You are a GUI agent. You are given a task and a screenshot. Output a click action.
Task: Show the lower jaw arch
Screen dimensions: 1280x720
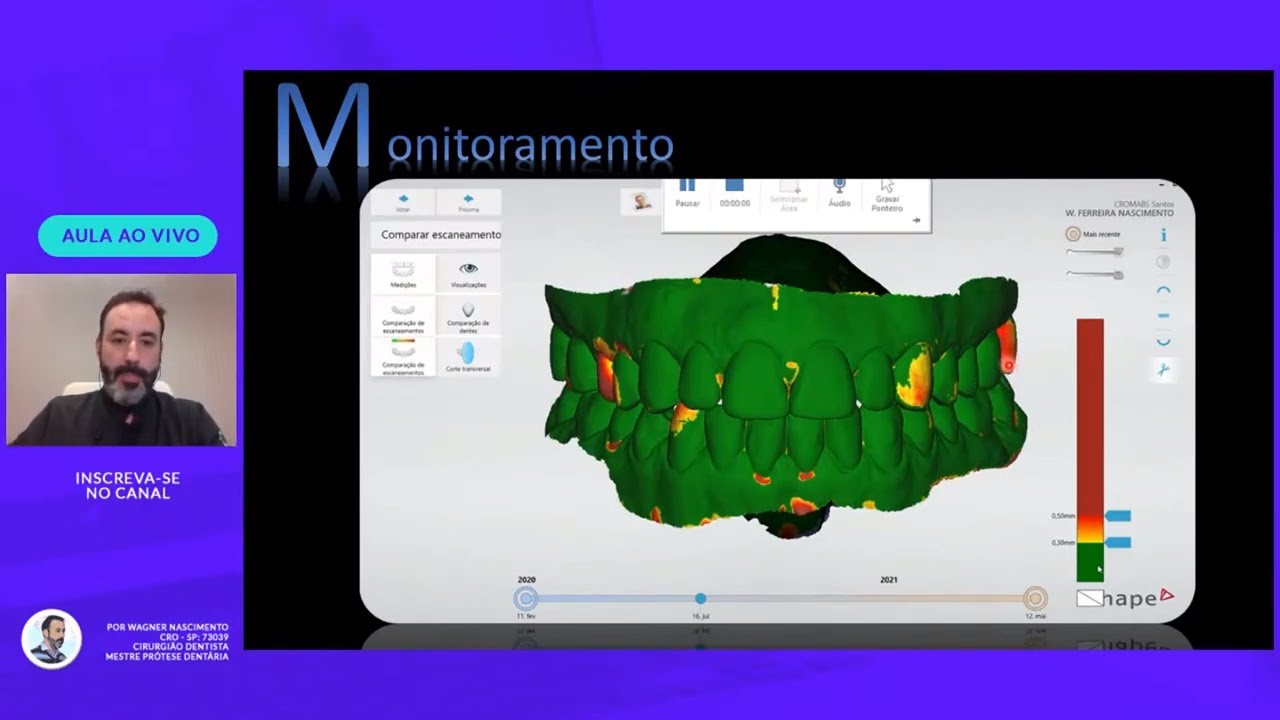[x=1163, y=342]
